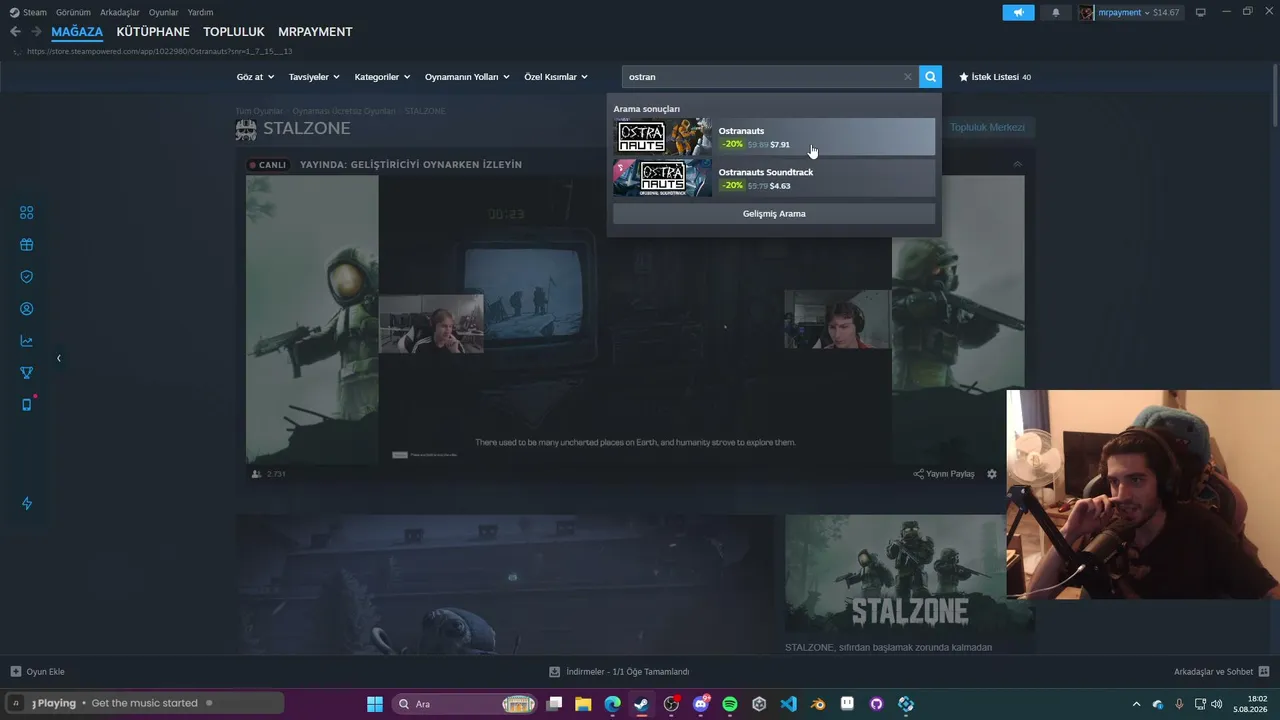Open the Topluluk Merkezi button
The height and width of the screenshot is (720, 1280).
[x=988, y=128]
